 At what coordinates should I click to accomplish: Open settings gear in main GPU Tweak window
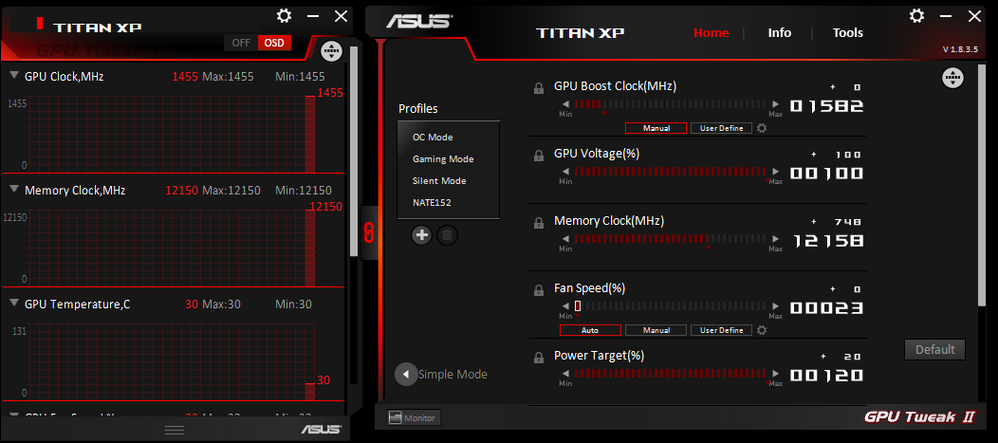point(917,16)
